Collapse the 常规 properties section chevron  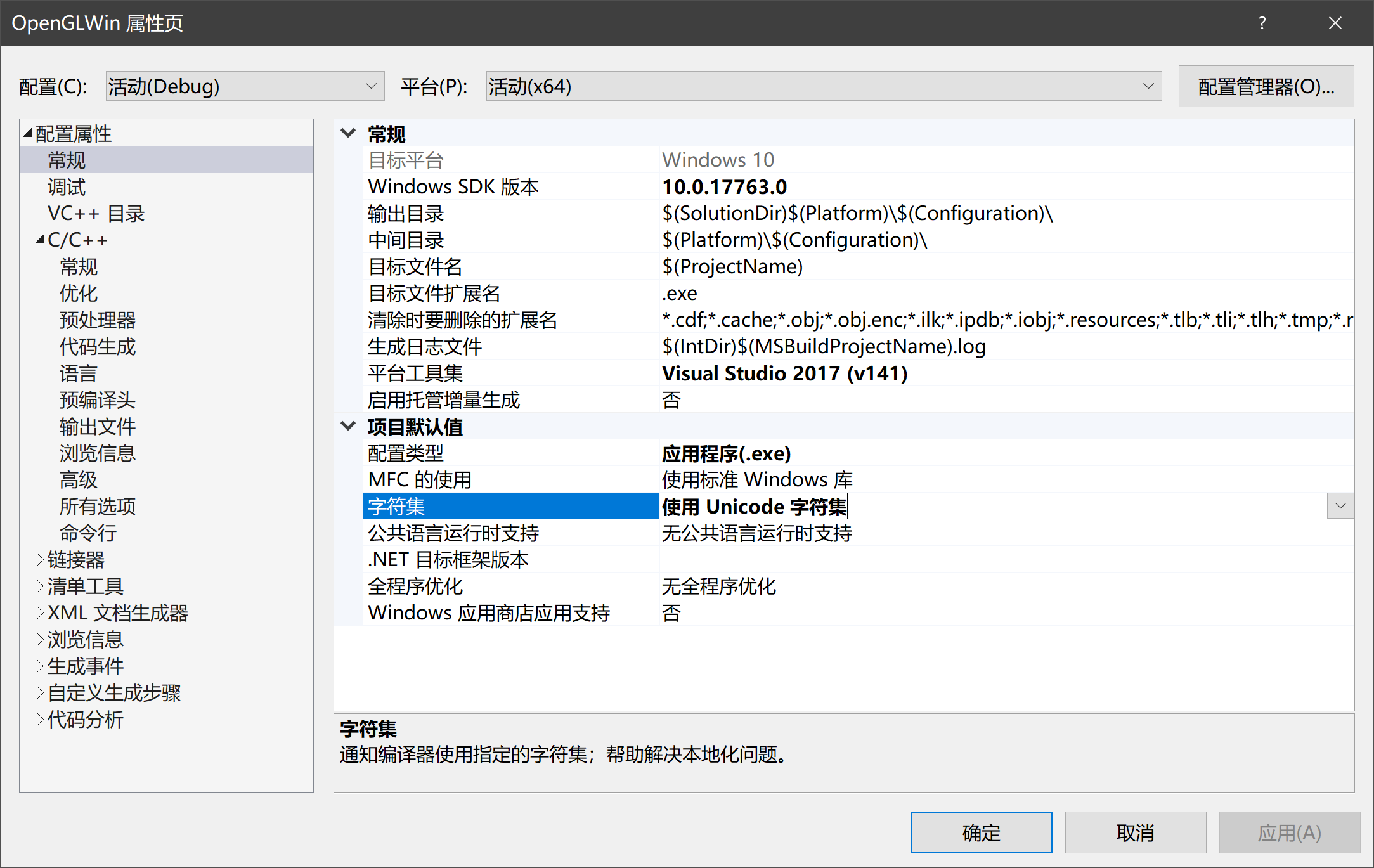(x=348, y=133)
